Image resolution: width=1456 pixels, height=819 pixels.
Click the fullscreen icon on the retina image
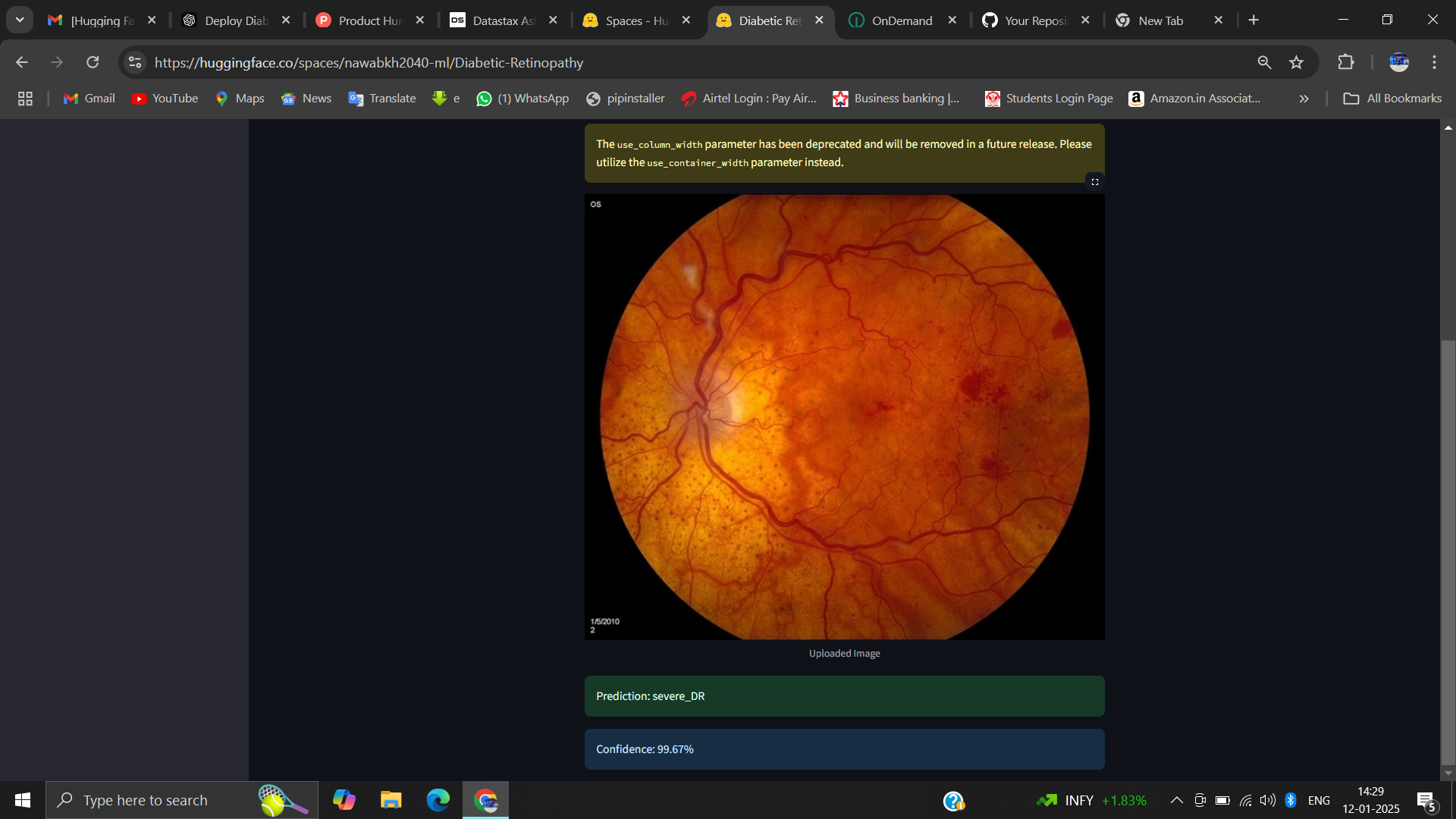point(1094,182)
